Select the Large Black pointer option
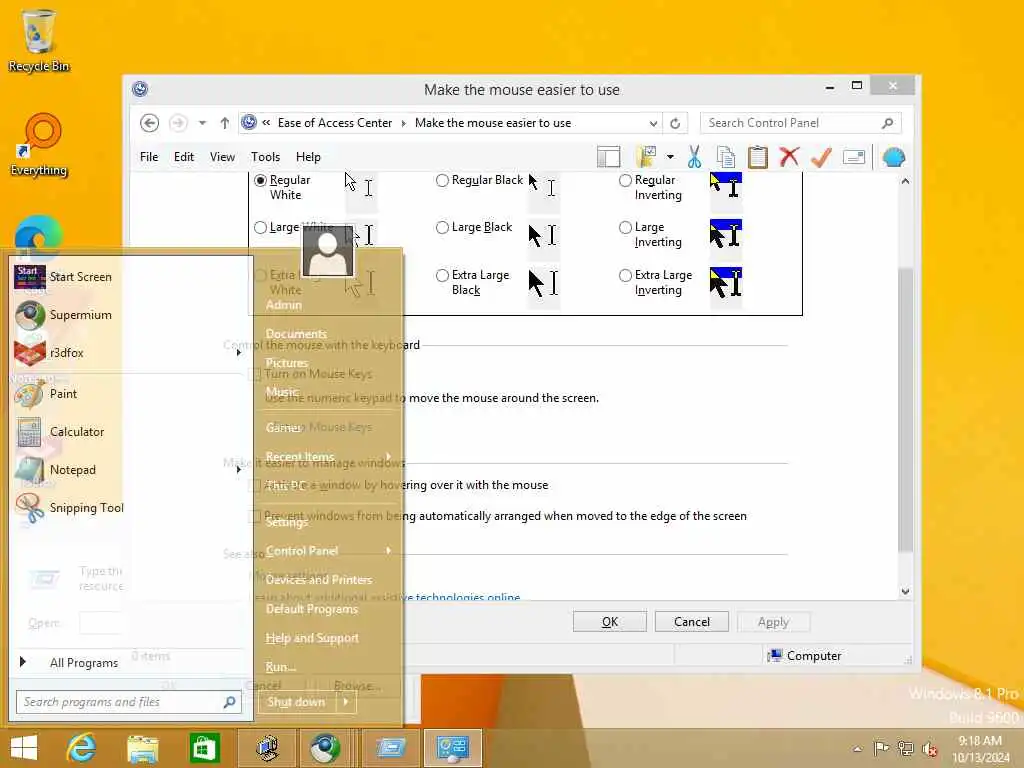 [442, 227]
